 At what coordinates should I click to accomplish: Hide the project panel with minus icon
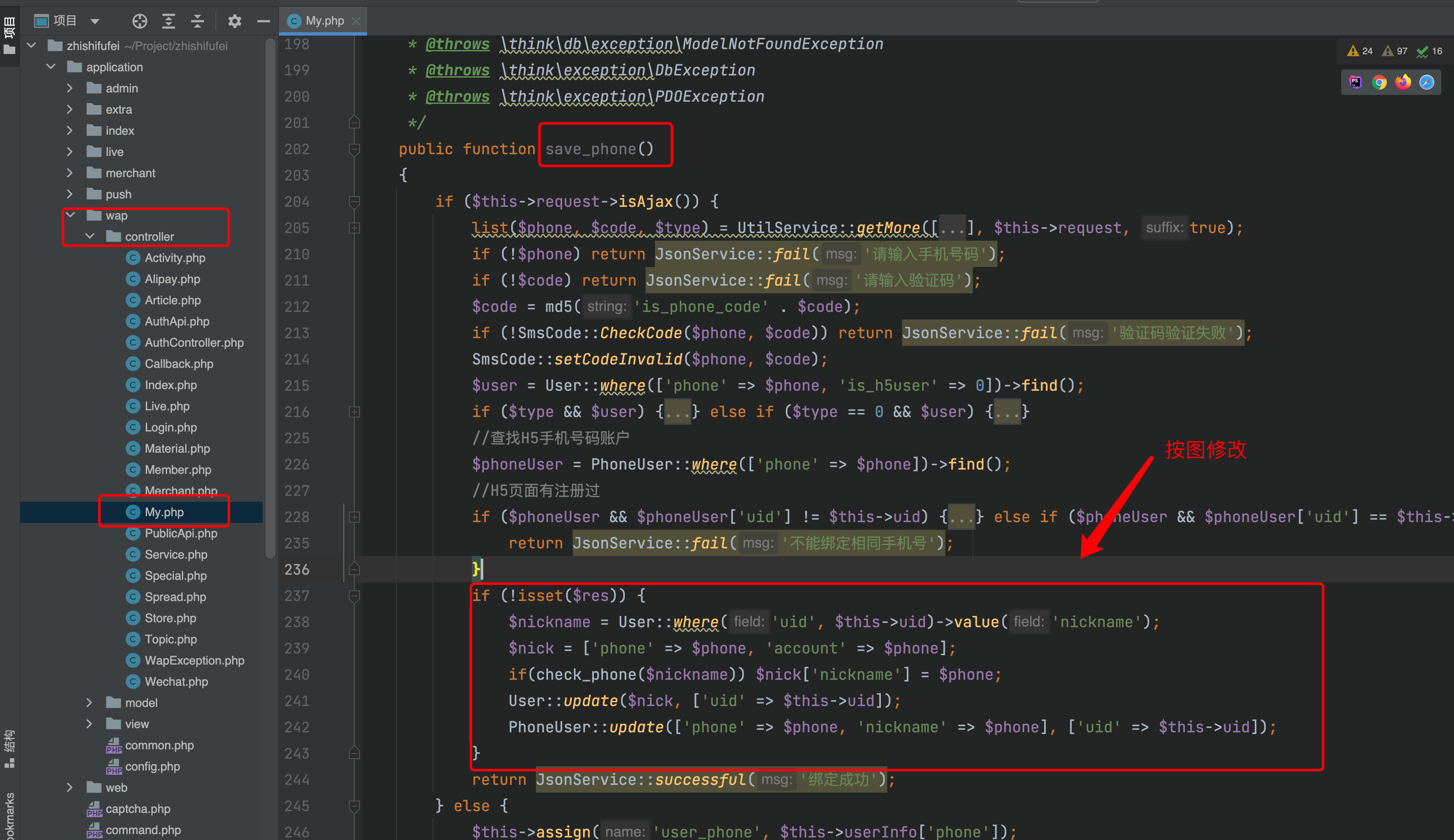(264, 21)
